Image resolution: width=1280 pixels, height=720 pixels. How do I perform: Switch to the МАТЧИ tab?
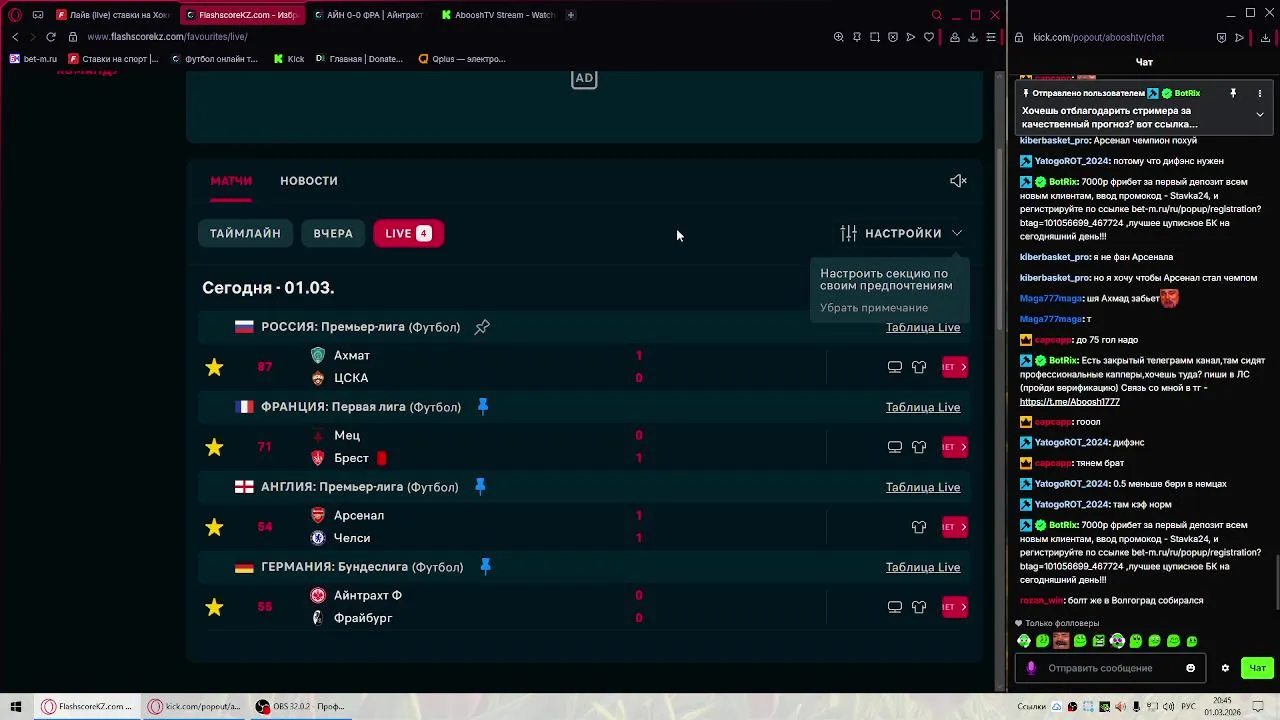coord(231,181)
